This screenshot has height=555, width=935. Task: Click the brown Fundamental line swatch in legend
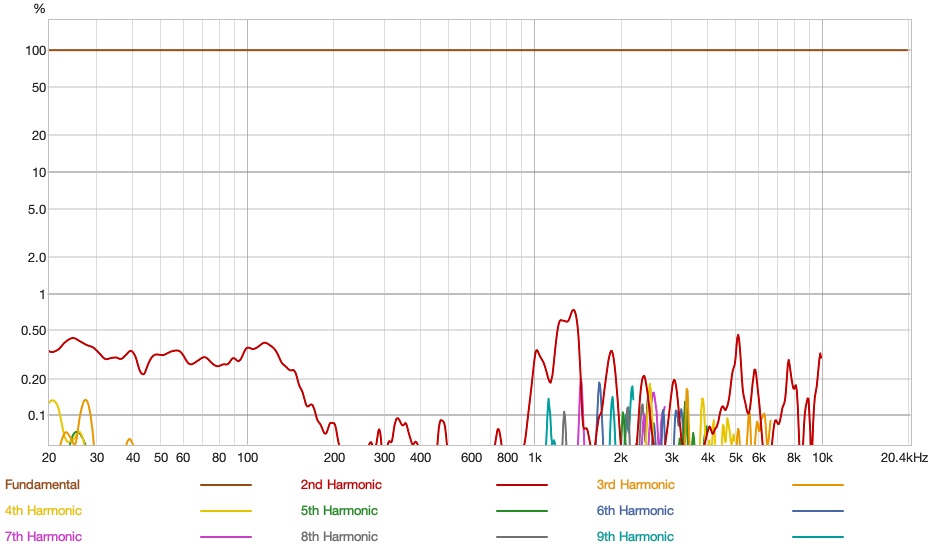click(226, 485)
